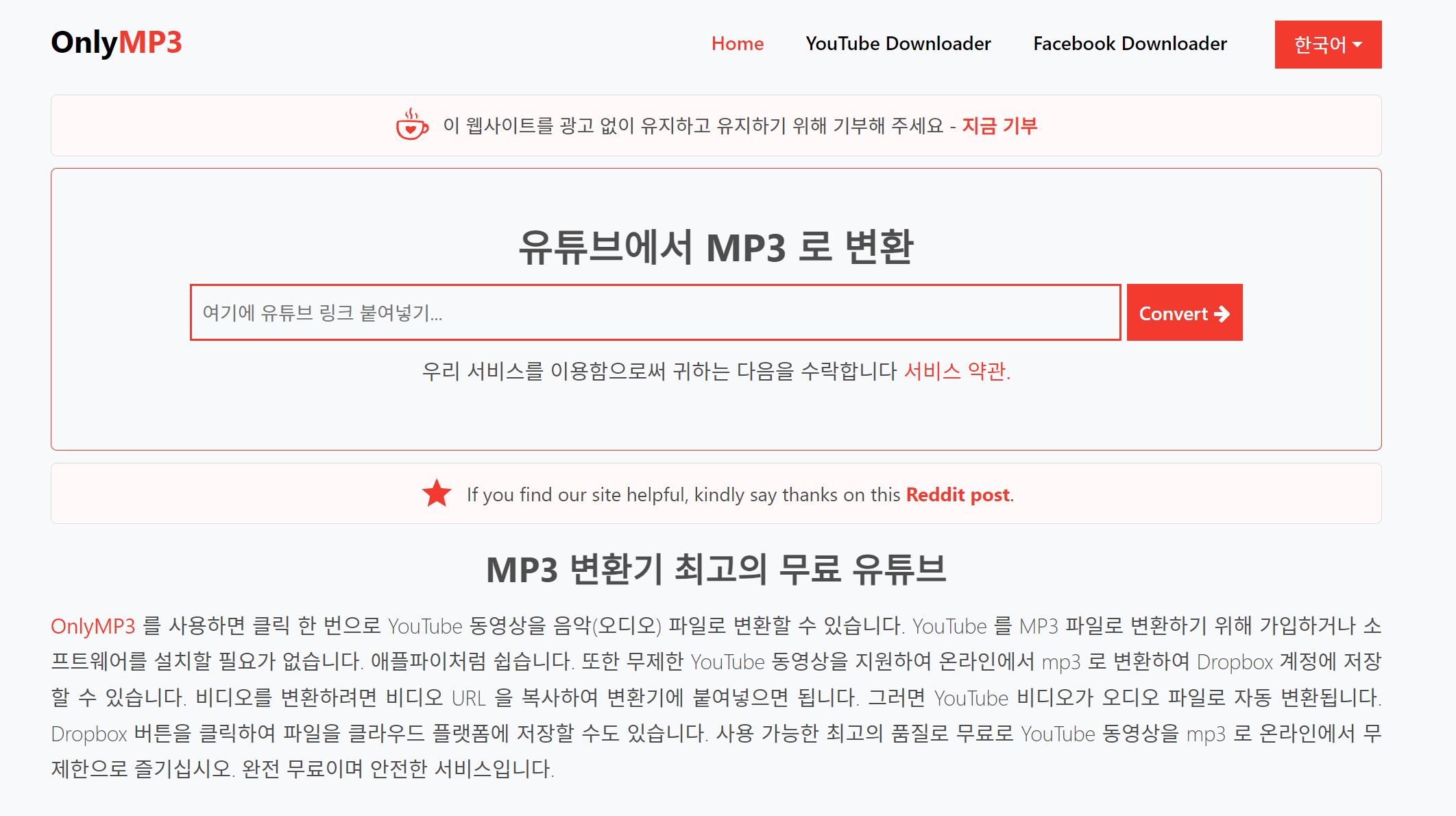The height and width of the screenshot is (816, 1456).
Task: Click the red star icon
Action: pos(437,494)
